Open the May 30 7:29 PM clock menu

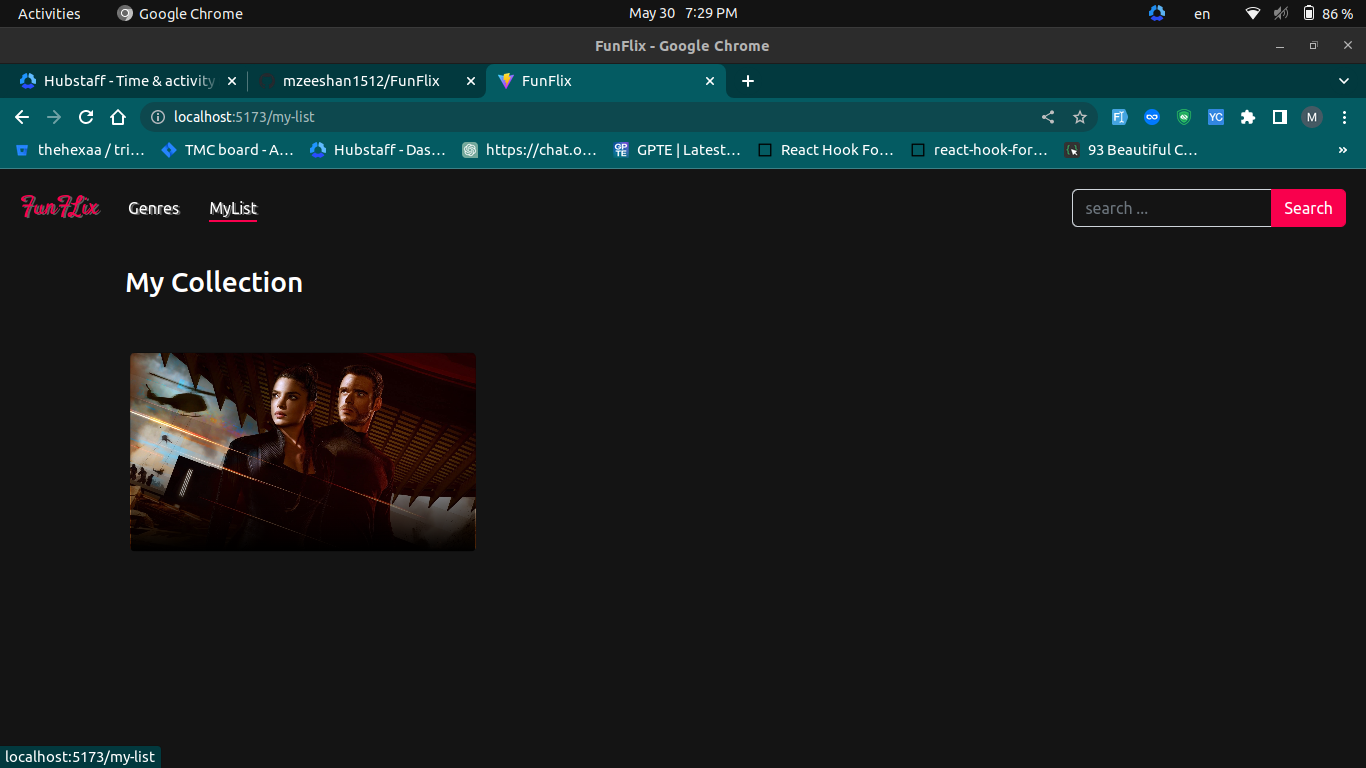pos(683,13)
